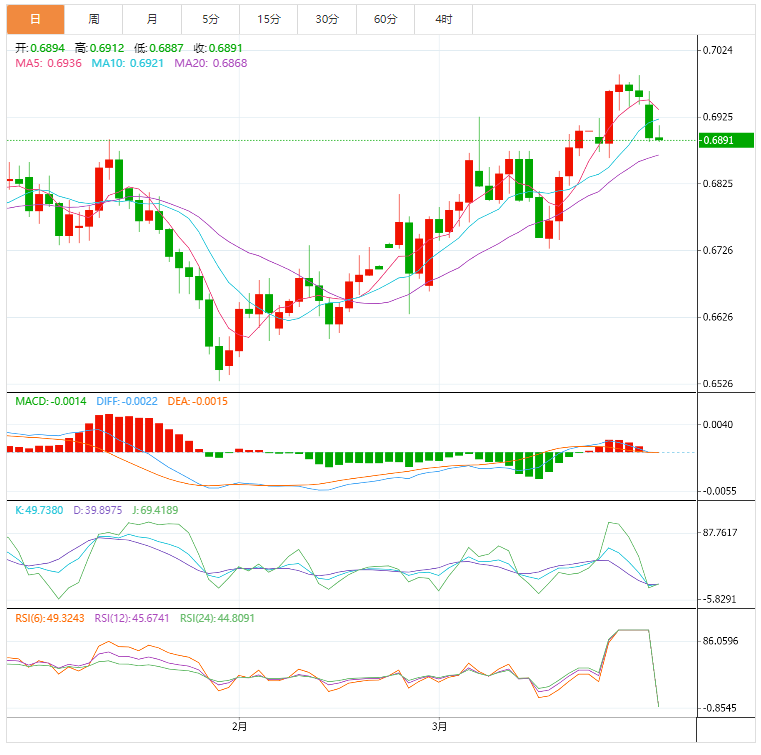Click the DEA:-0.0015 indicator label
Image resolution: width=761 pixels, height=755 pixels.
point(198,401)
